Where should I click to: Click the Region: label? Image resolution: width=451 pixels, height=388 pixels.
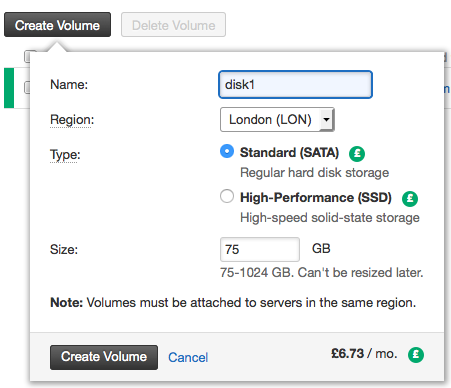pos(72,120)
